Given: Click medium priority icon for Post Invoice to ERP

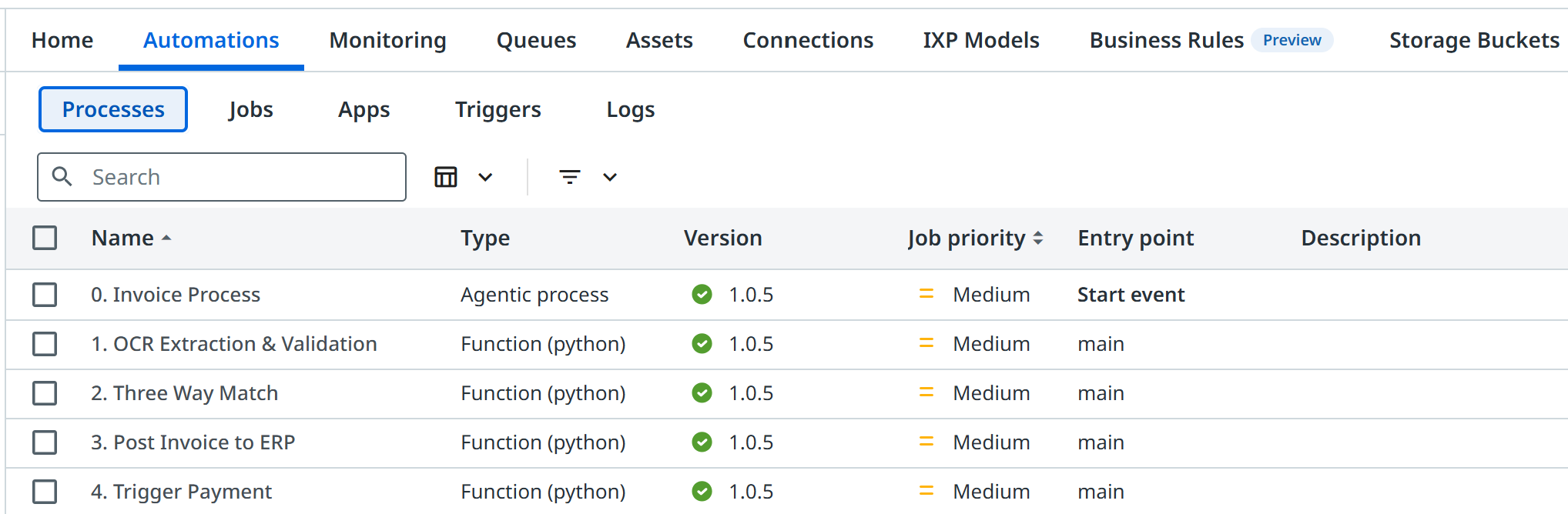Looking at the screenshot, I should (x=926, y=442).
